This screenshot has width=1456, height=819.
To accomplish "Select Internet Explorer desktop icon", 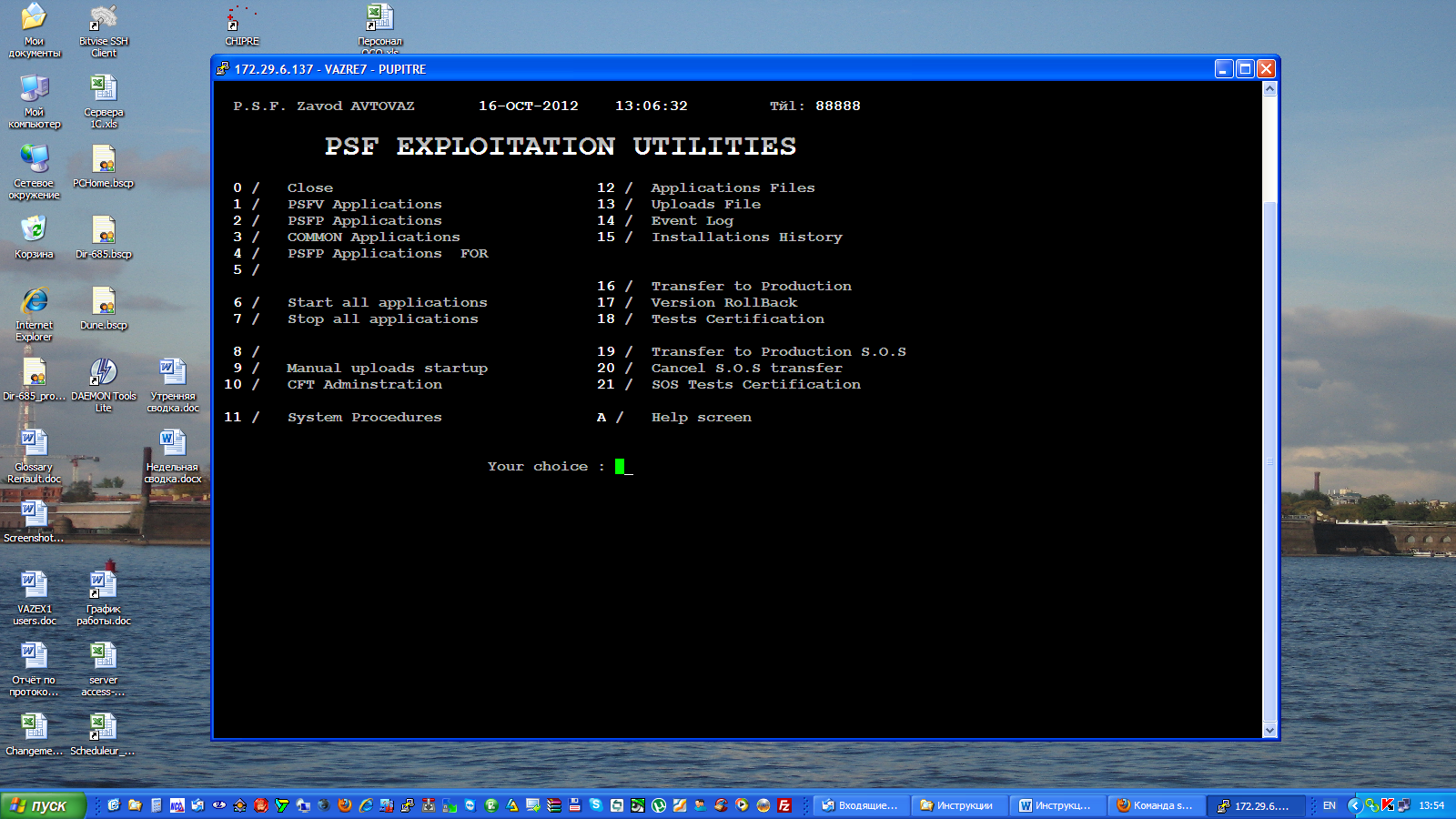I will [34, 313].
